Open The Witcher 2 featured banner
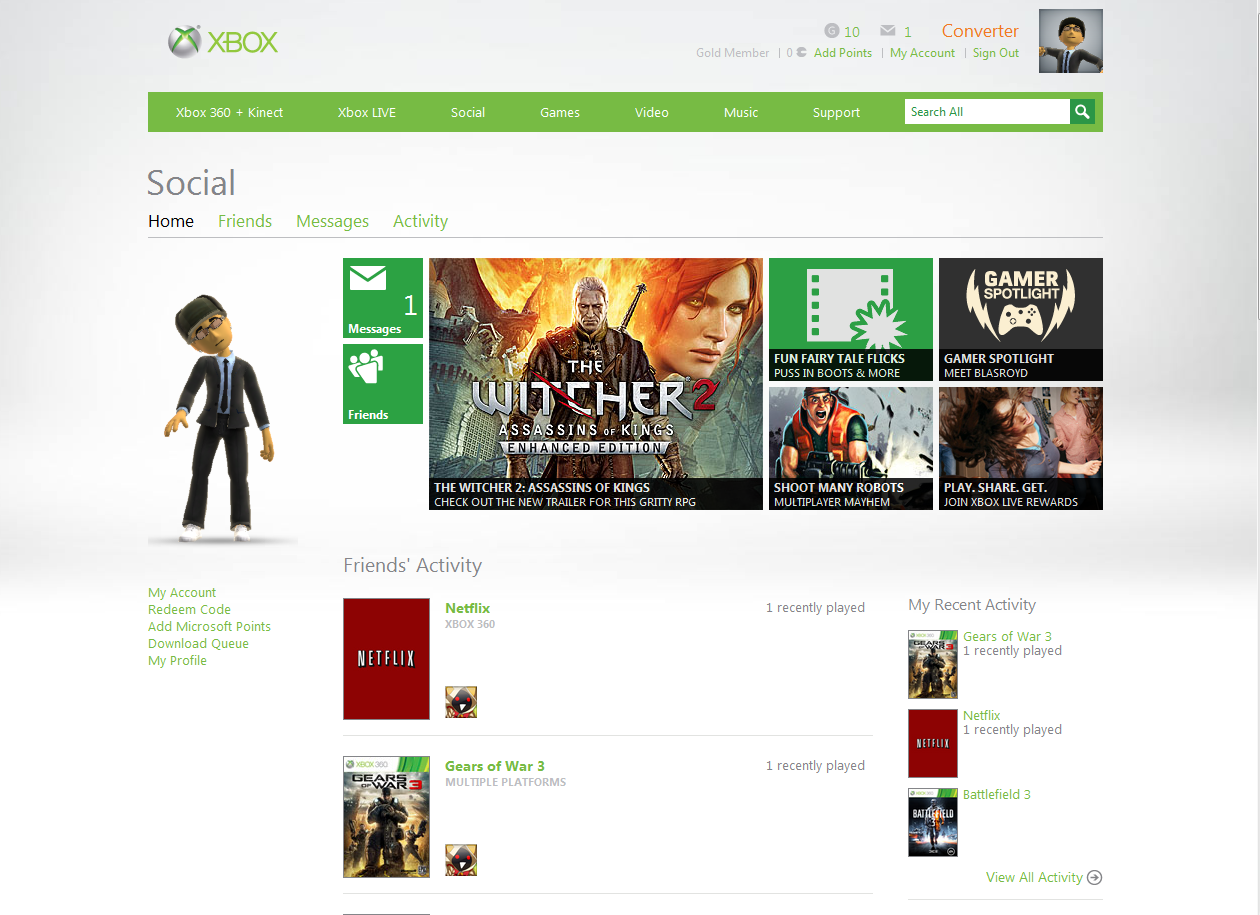The image size is (1260, 915). 596,384
